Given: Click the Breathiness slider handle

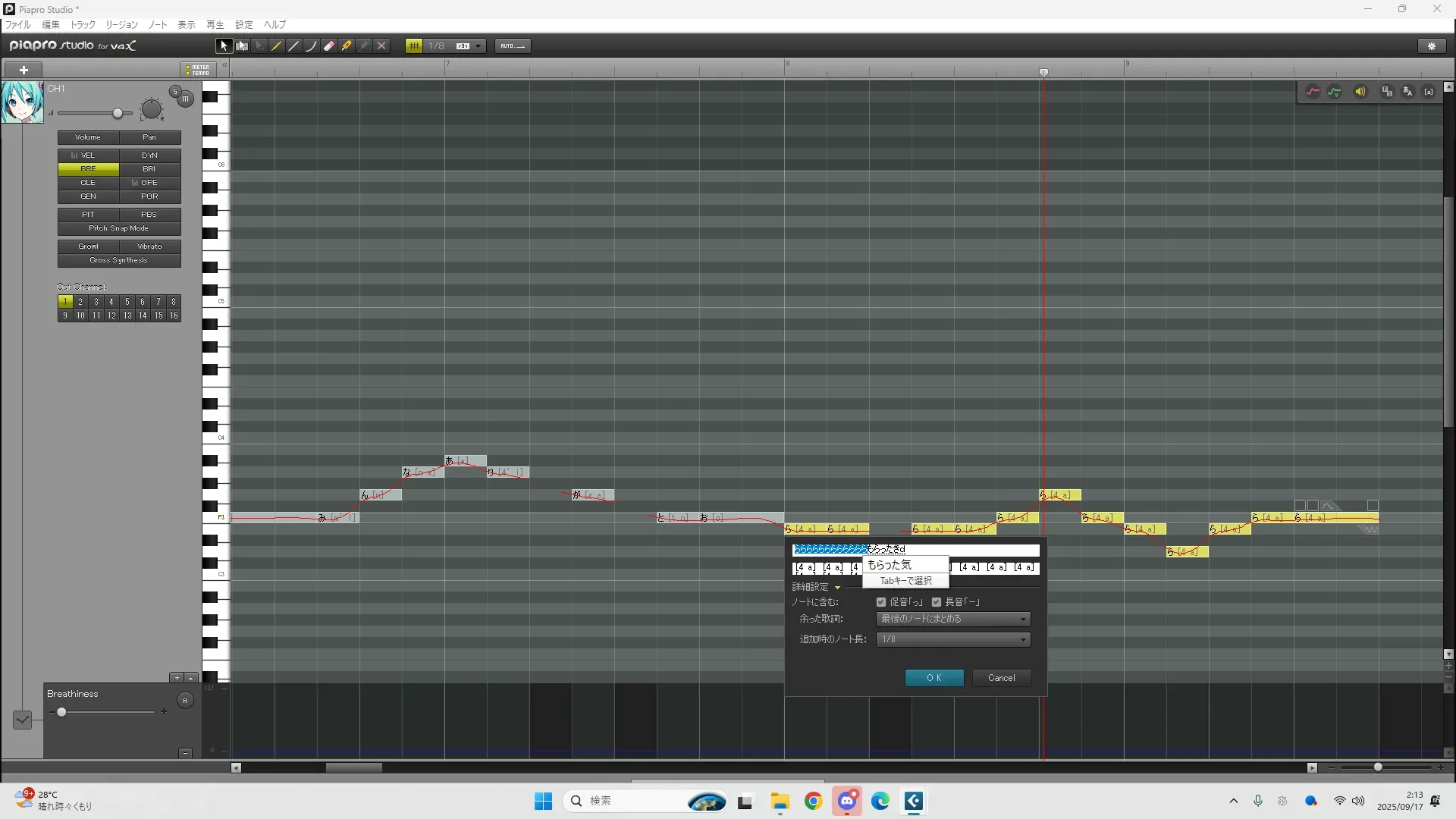Looking at the screenshot, I should pos(61,712).
